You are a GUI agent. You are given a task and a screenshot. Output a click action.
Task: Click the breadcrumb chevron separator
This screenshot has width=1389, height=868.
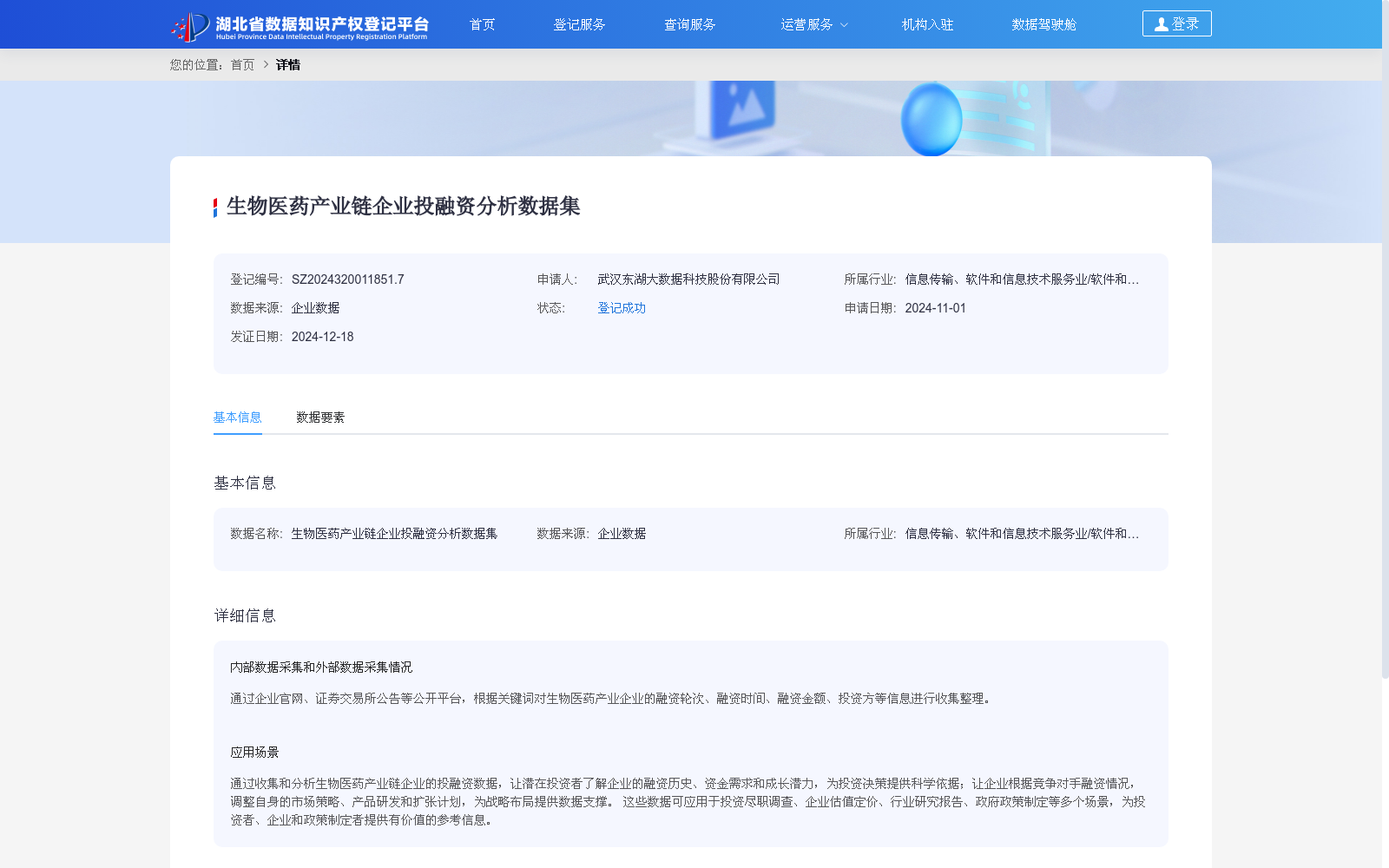[266, 64]
